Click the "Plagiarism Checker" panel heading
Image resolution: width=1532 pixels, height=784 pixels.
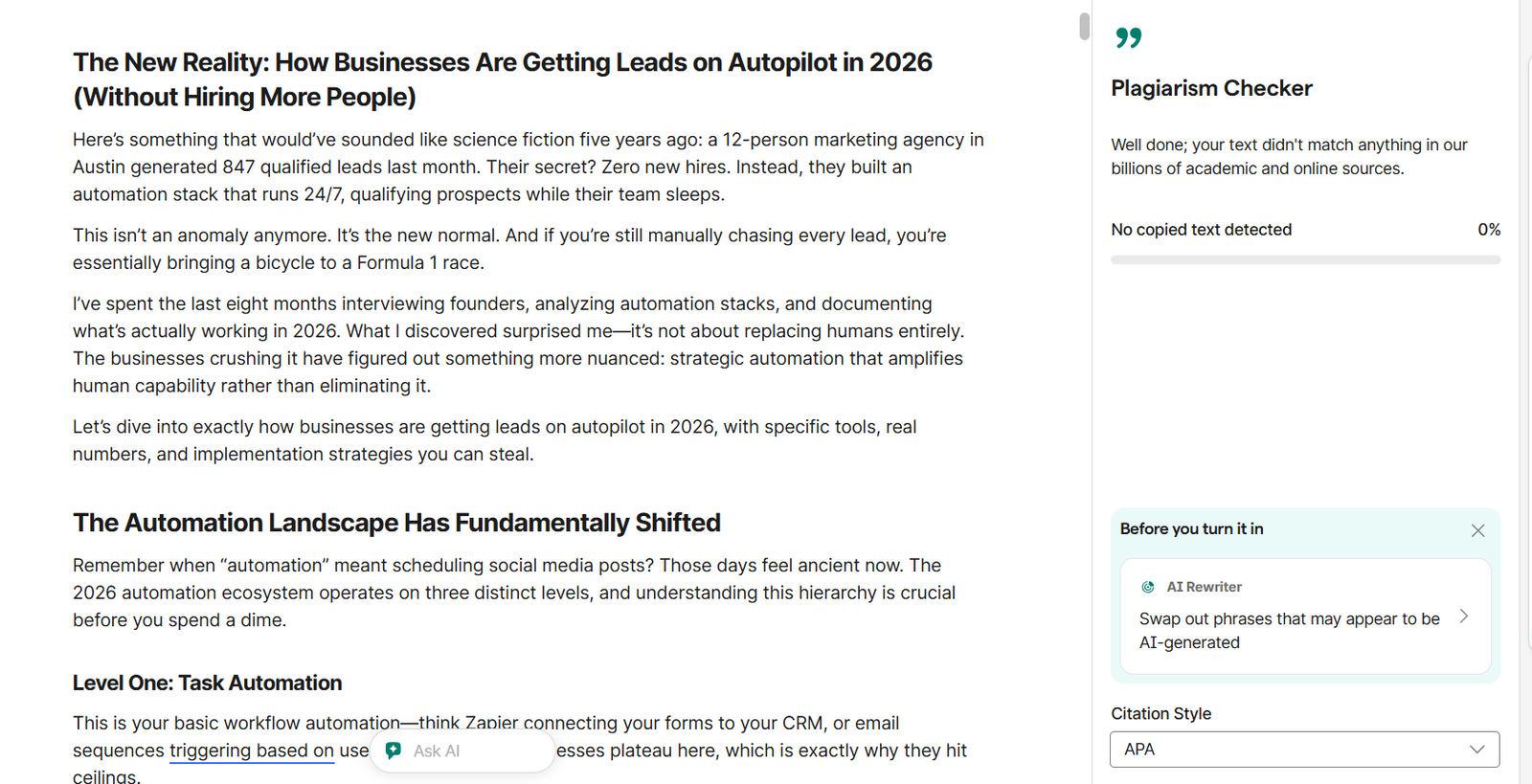click(1211, 88)
